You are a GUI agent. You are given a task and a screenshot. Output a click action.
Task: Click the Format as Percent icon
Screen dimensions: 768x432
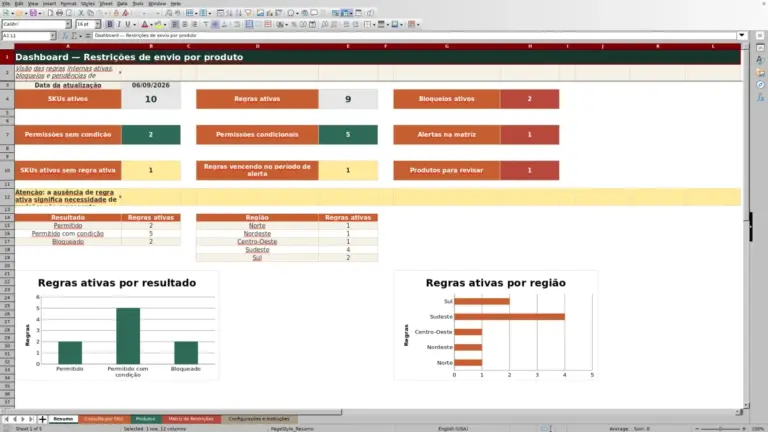pyautogui.click(x=294, y=24)
